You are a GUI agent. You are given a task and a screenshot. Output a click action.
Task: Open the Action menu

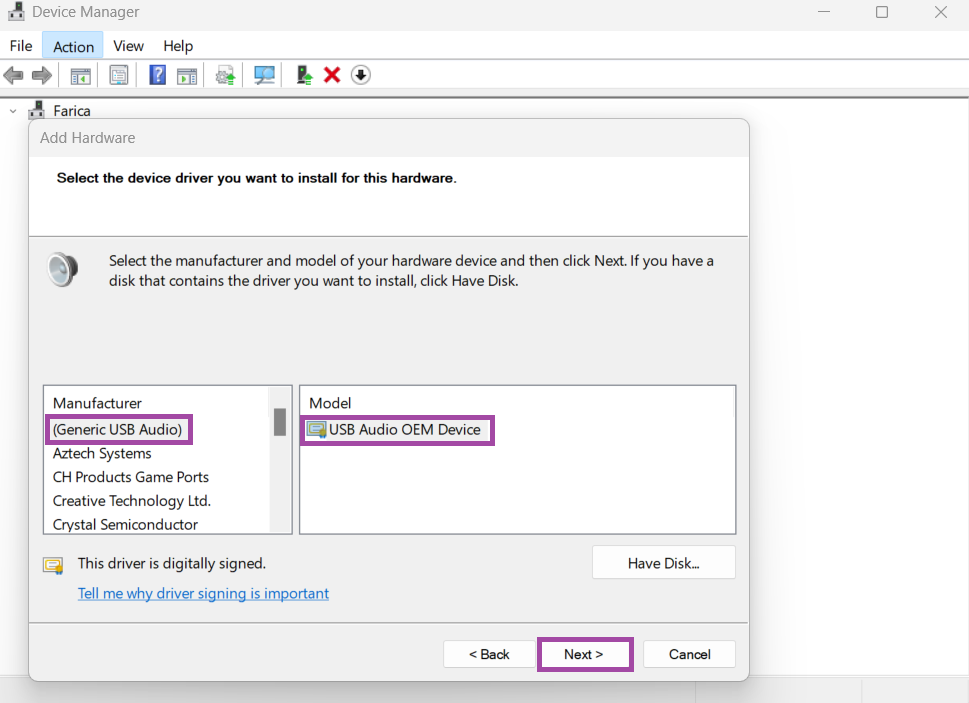(x=73, y=46)
